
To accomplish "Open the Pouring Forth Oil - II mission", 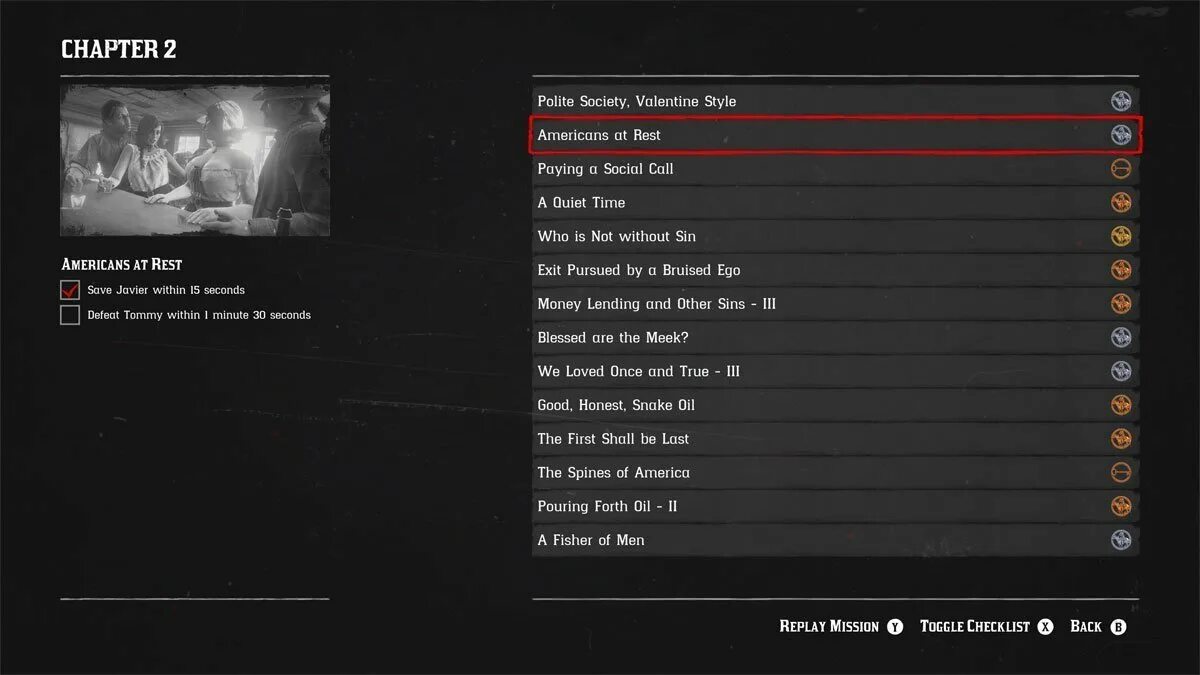I will (835, 506).
